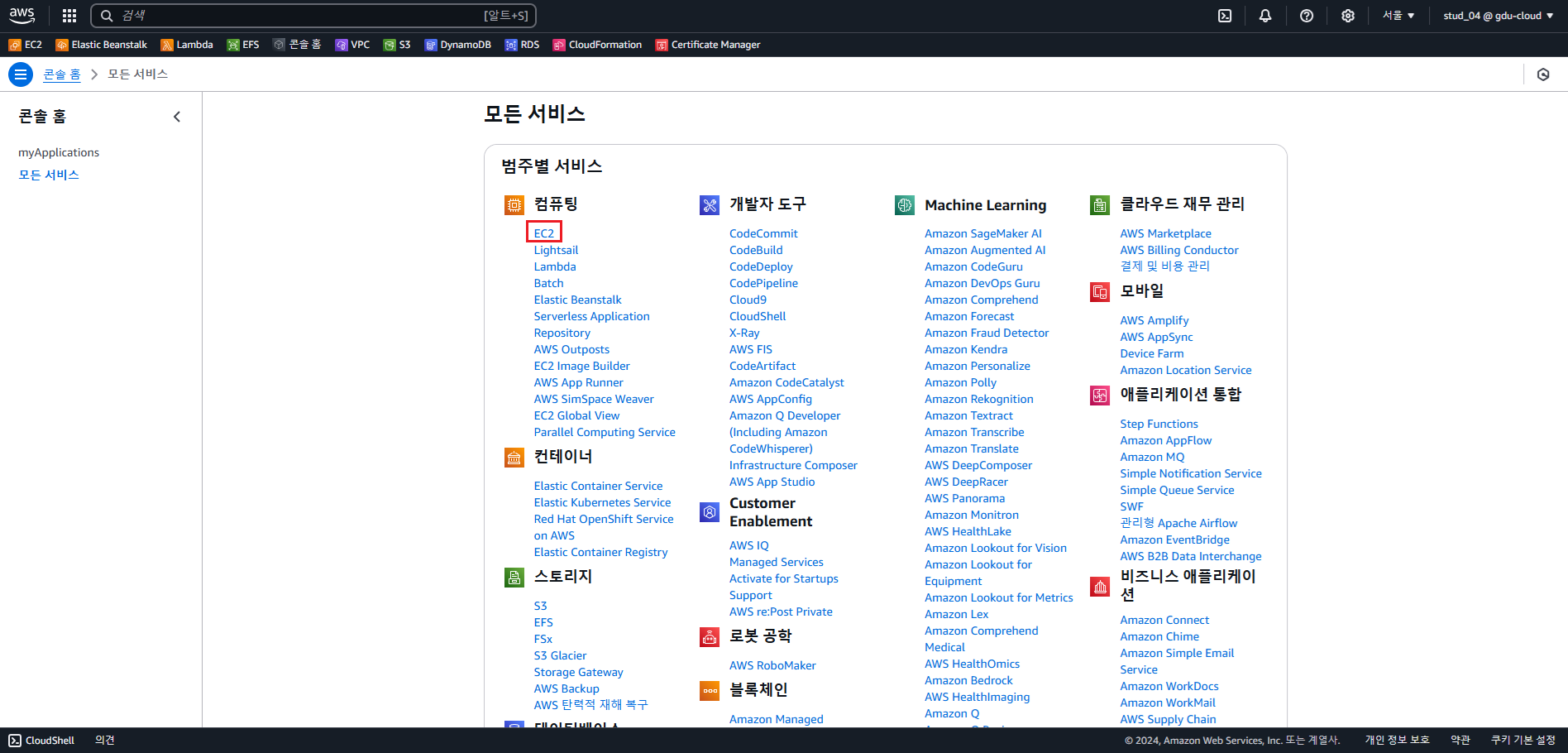Open the Amazon EventBridge link
Screen dimensions: 1568x753
tap(1175, 540)
